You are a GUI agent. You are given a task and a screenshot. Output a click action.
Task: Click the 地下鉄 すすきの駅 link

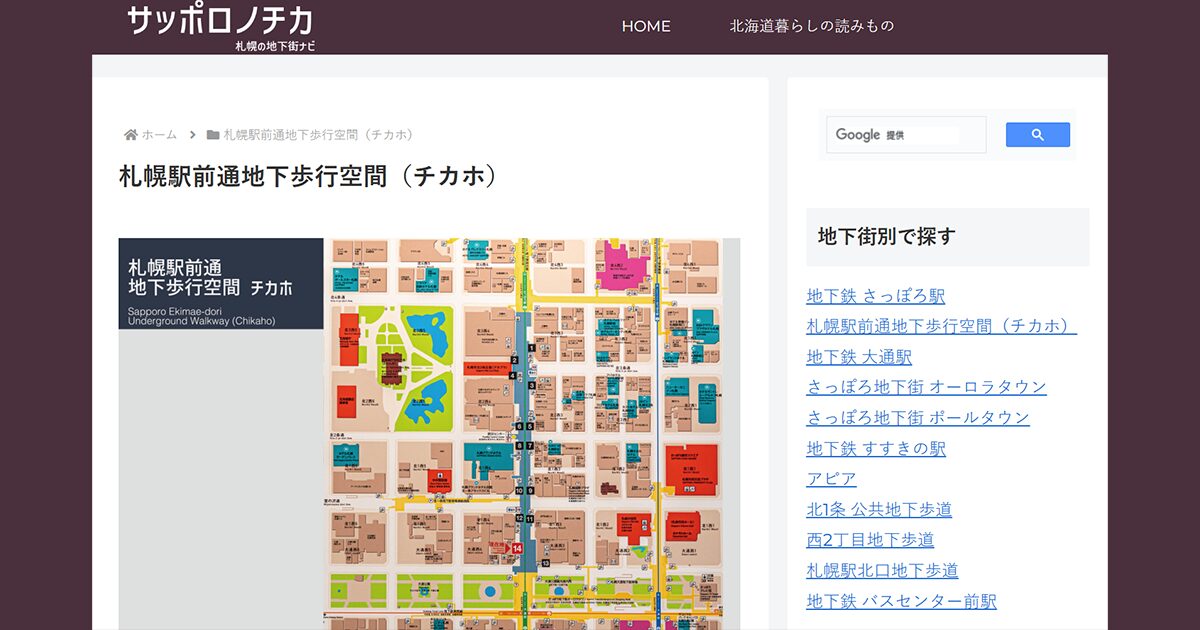(x=876, y=448)
